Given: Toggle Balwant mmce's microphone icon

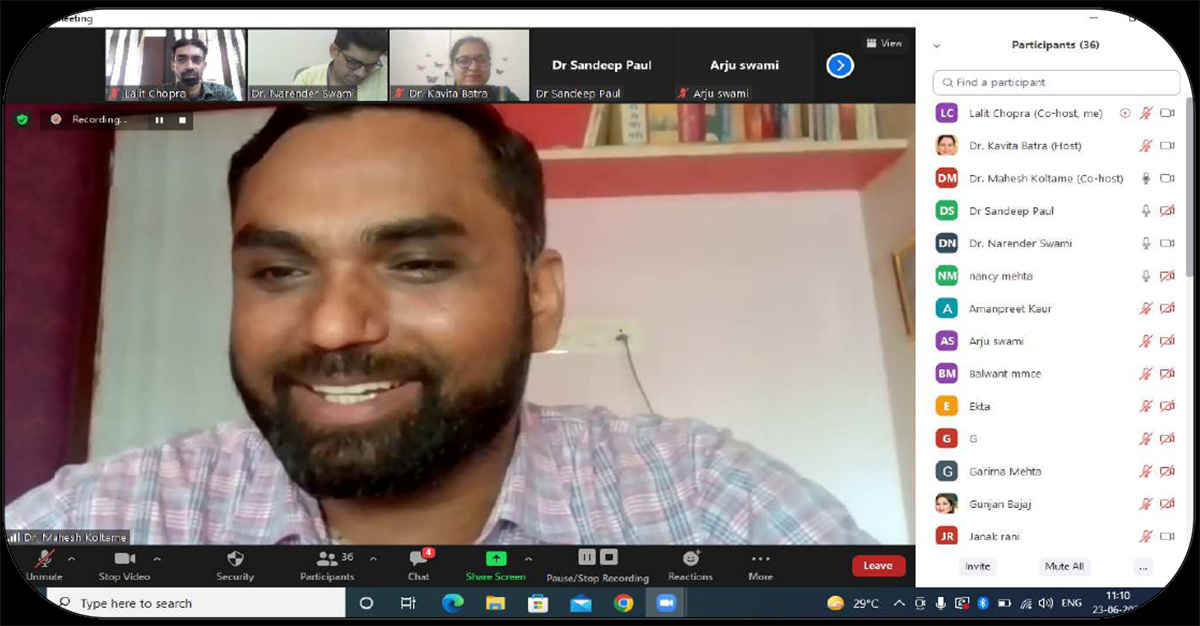Looking at the screenshot, I should 1146,374.
